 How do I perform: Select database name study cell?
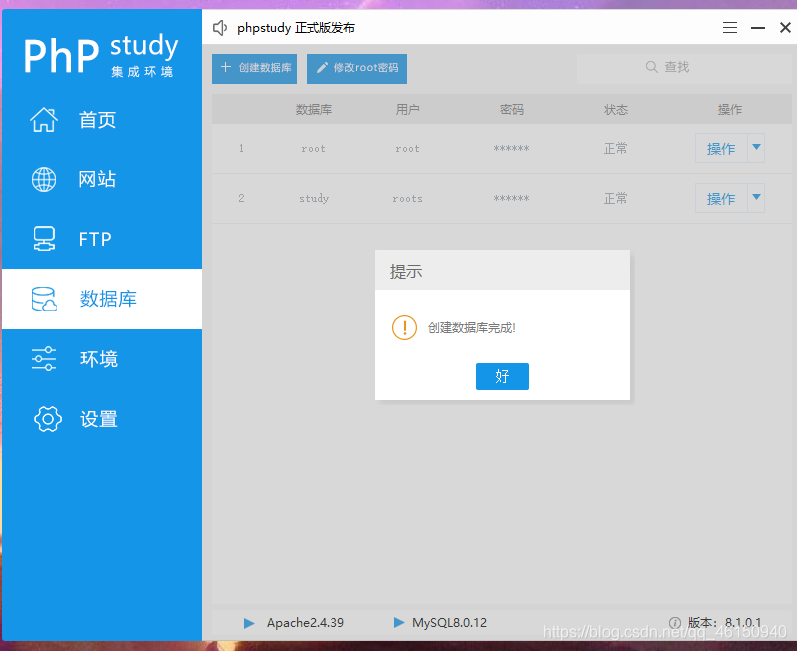click(x=314, y=198)
